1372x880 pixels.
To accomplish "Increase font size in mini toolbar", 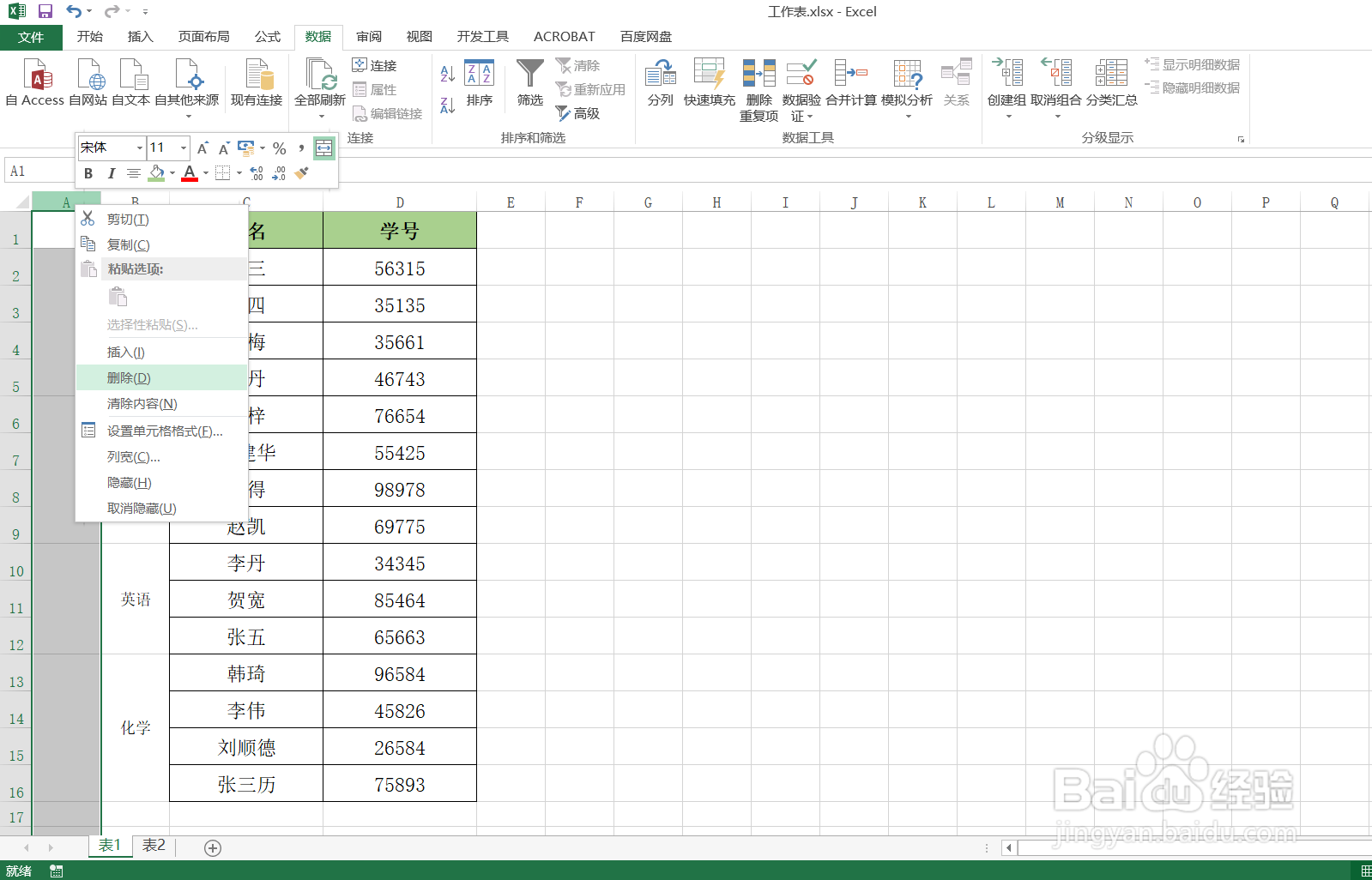I will [x=202, y=148].
